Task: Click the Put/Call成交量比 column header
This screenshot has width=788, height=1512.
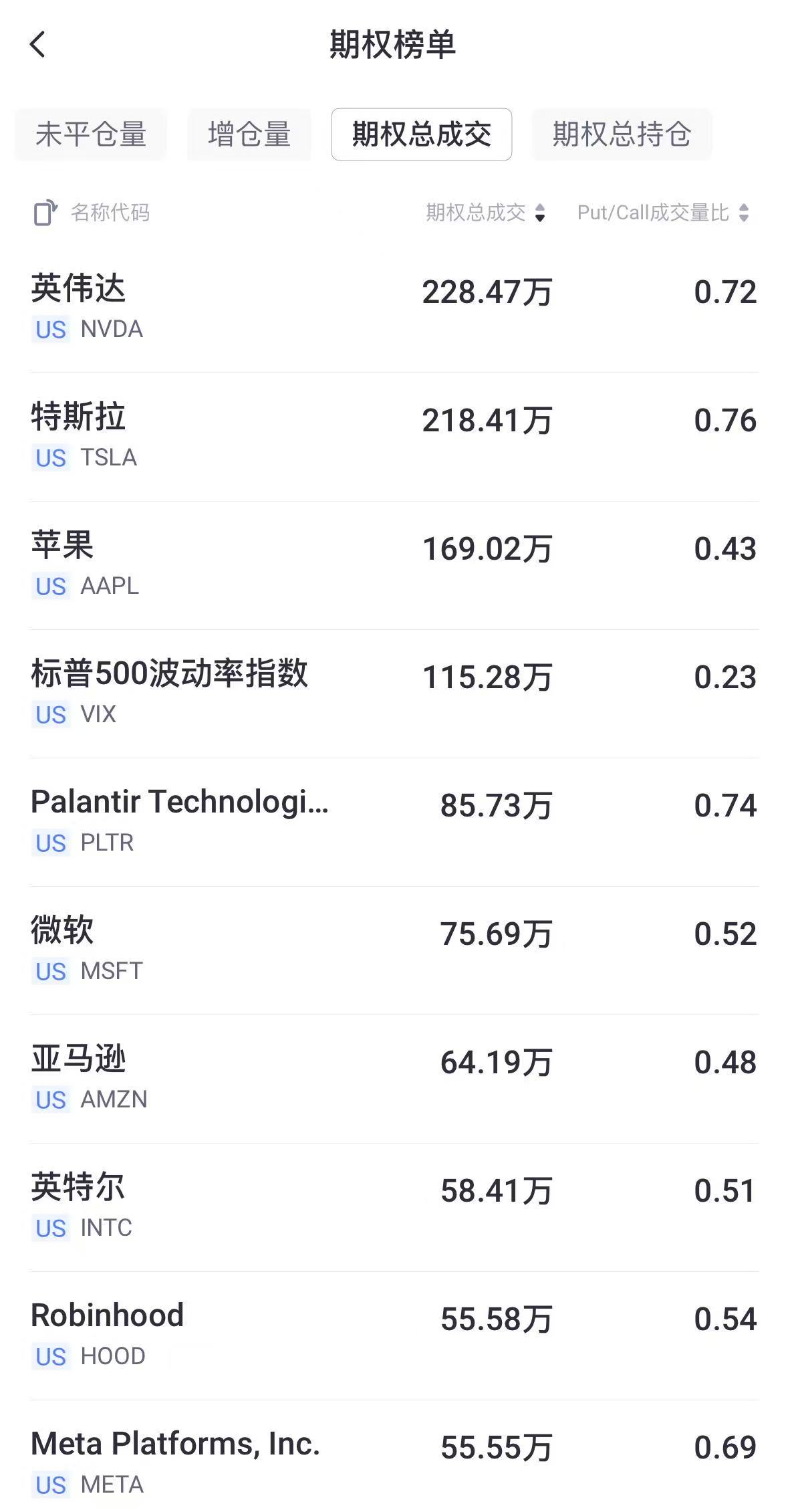Action: coord(652,213)
